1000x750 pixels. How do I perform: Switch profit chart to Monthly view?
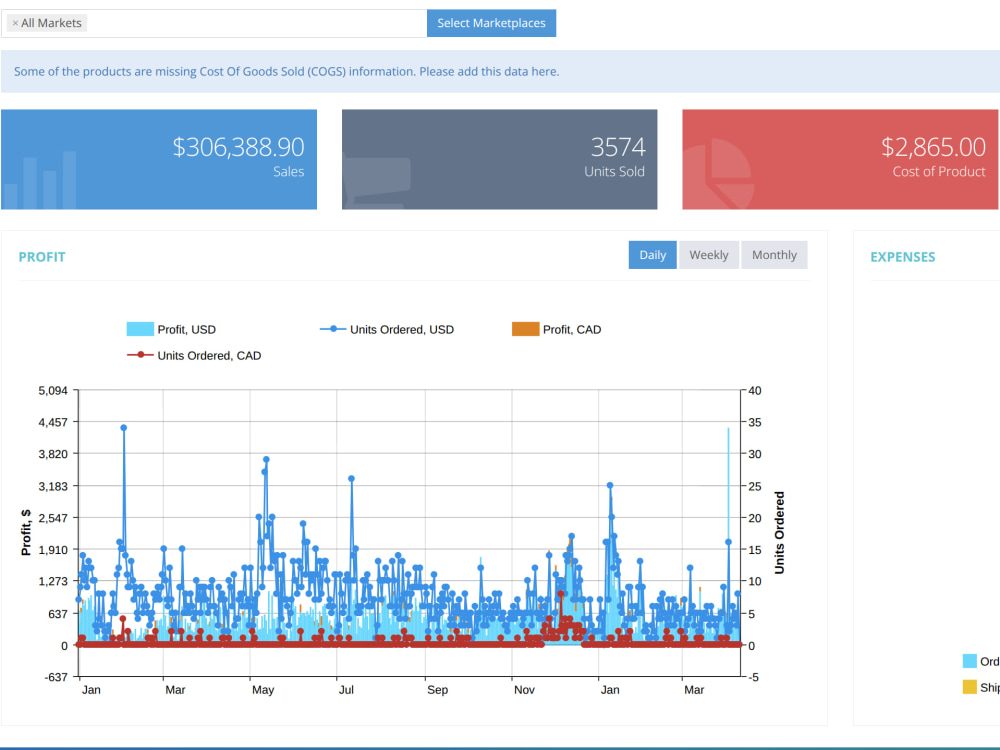point(774,255)
